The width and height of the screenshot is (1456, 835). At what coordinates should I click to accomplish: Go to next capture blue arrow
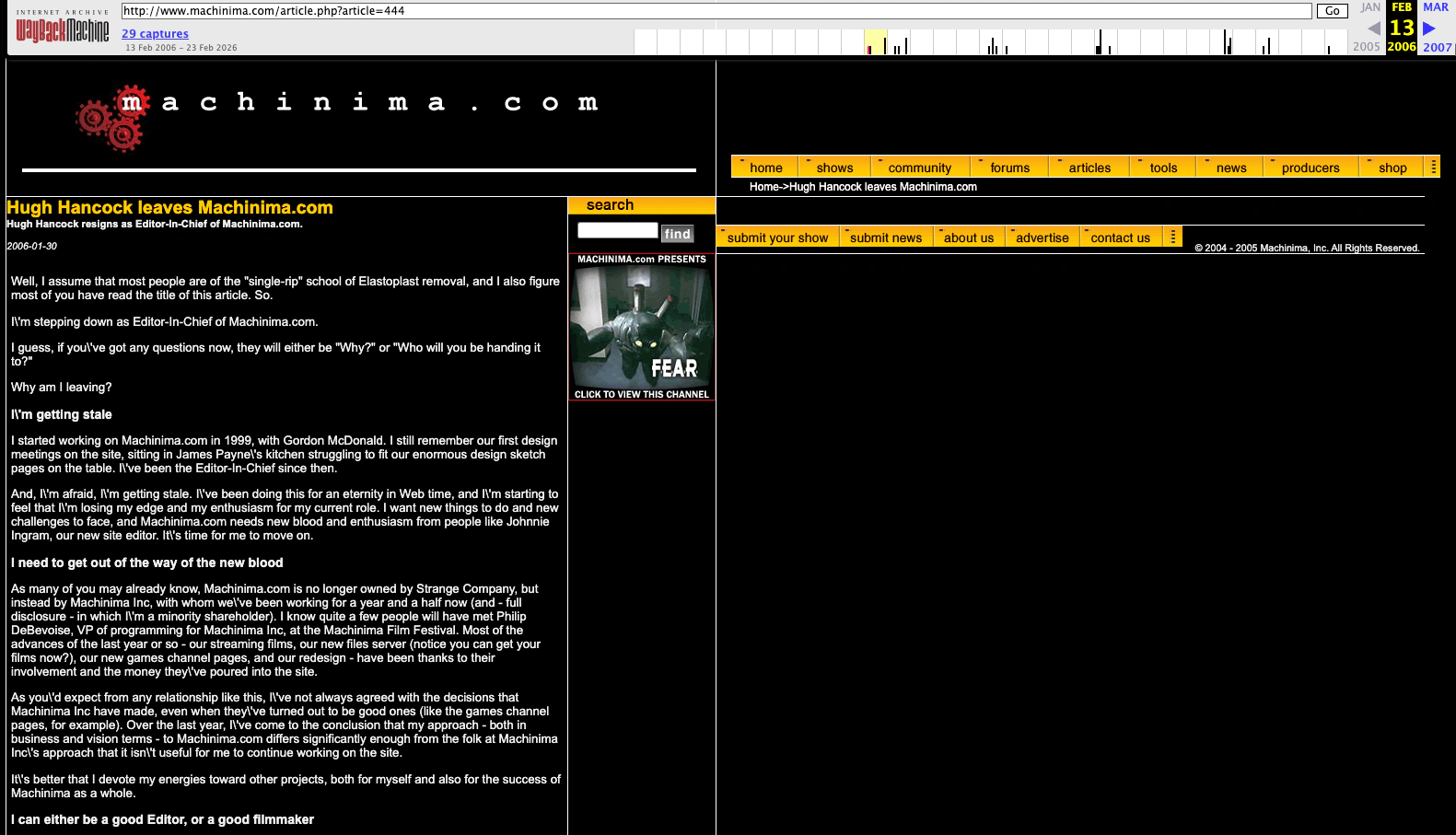point(1429,28)
